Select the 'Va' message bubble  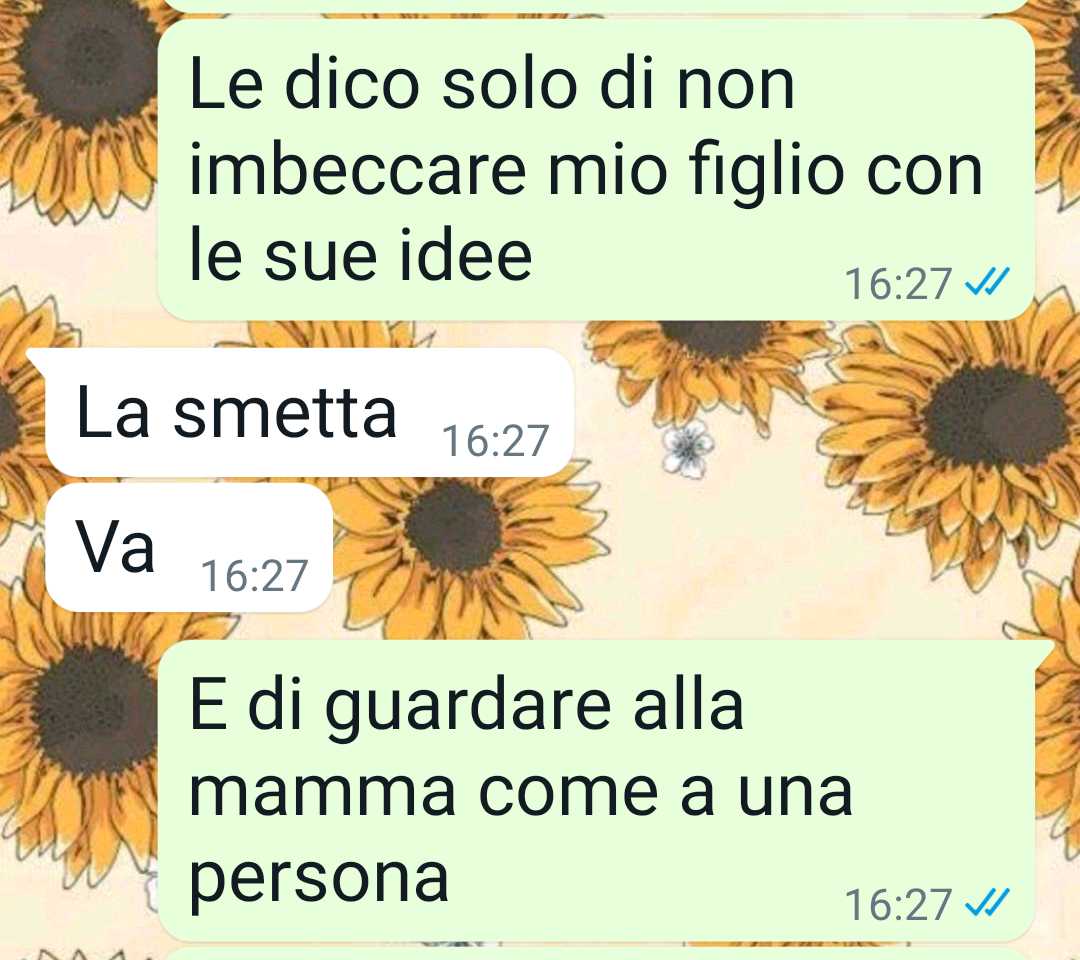[x=189, y=547]
